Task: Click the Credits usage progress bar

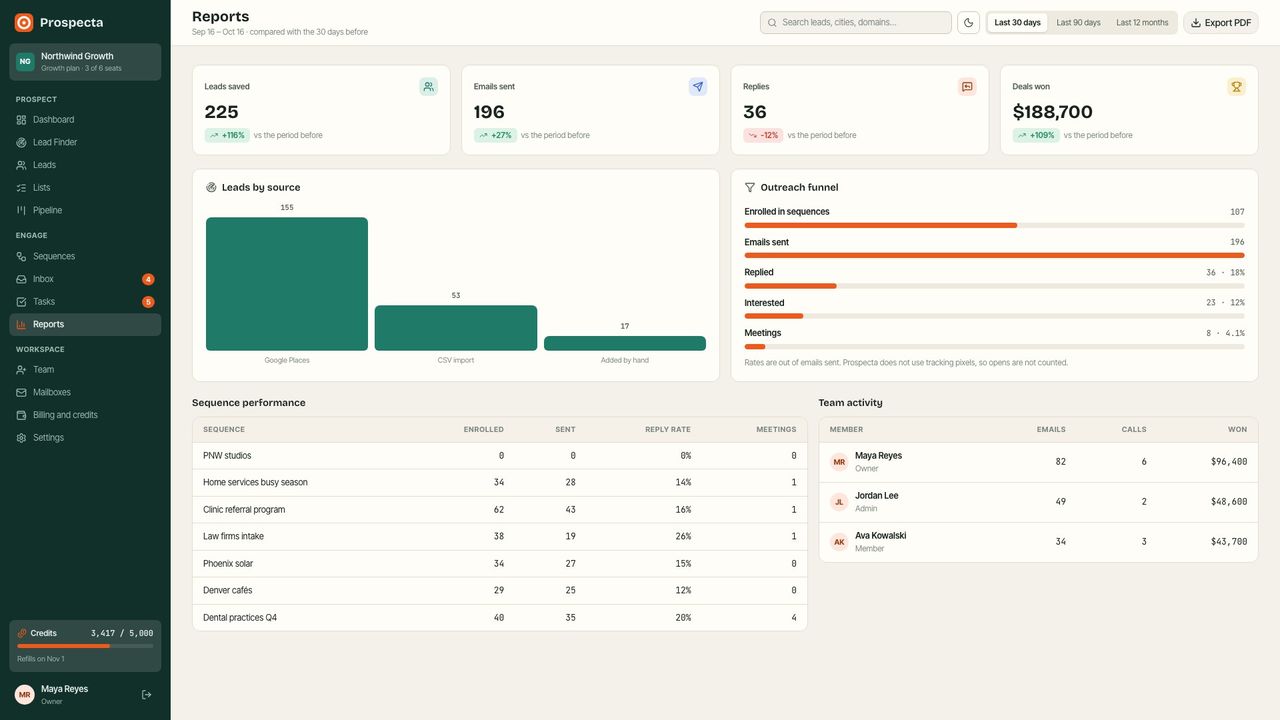Action: [85, 646]
